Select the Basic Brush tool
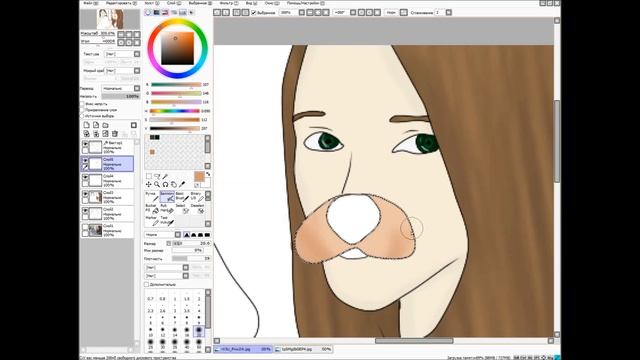Screen dimensions: 640x360 [182, 196]
